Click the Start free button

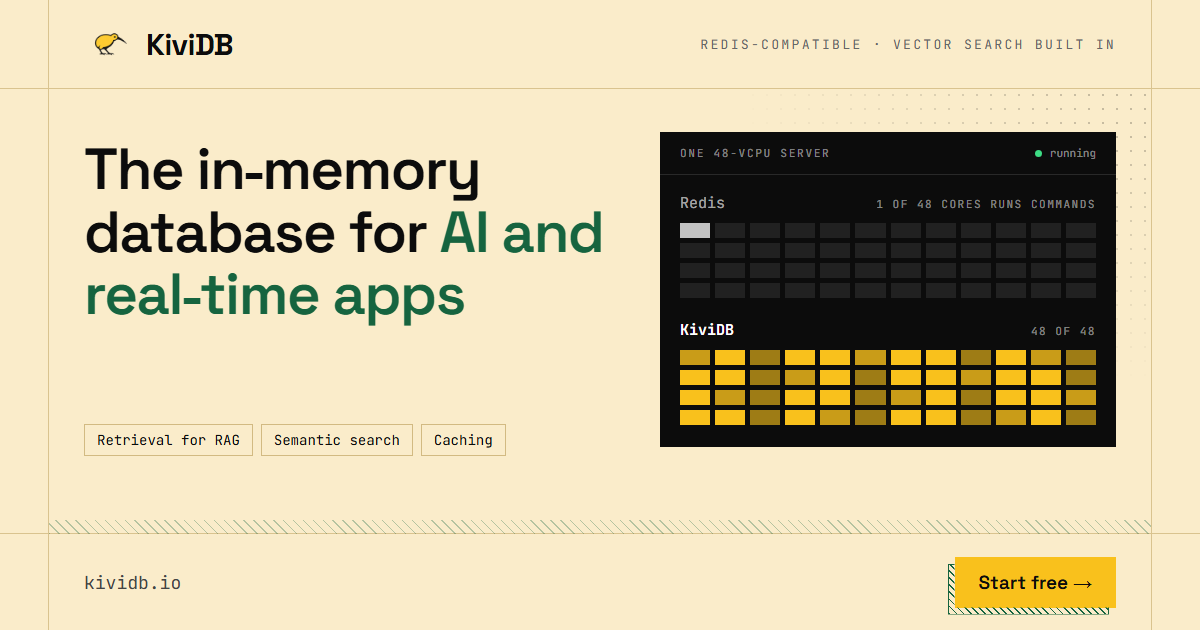click(x=1035, y=583)
